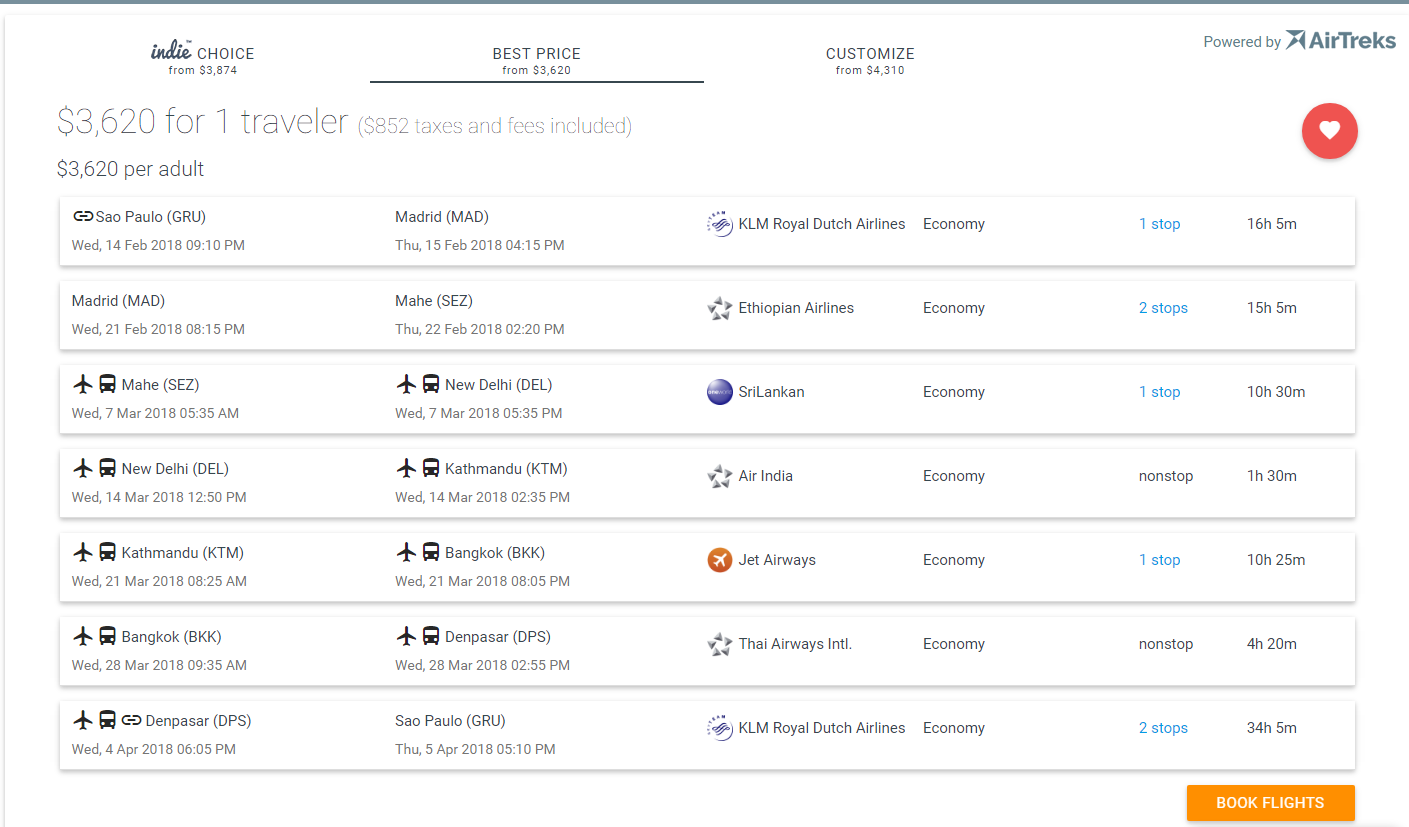
Task: Switch to the Indie Choice tab
Action: point(203,59)
